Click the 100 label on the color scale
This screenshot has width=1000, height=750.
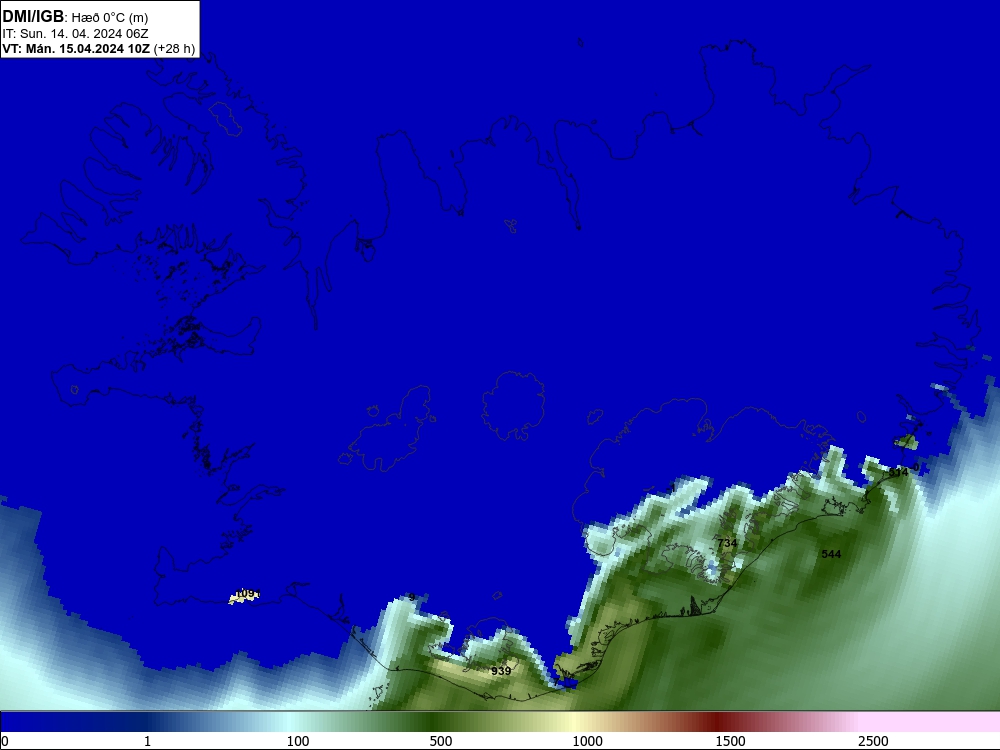click(x=298, y=741)
